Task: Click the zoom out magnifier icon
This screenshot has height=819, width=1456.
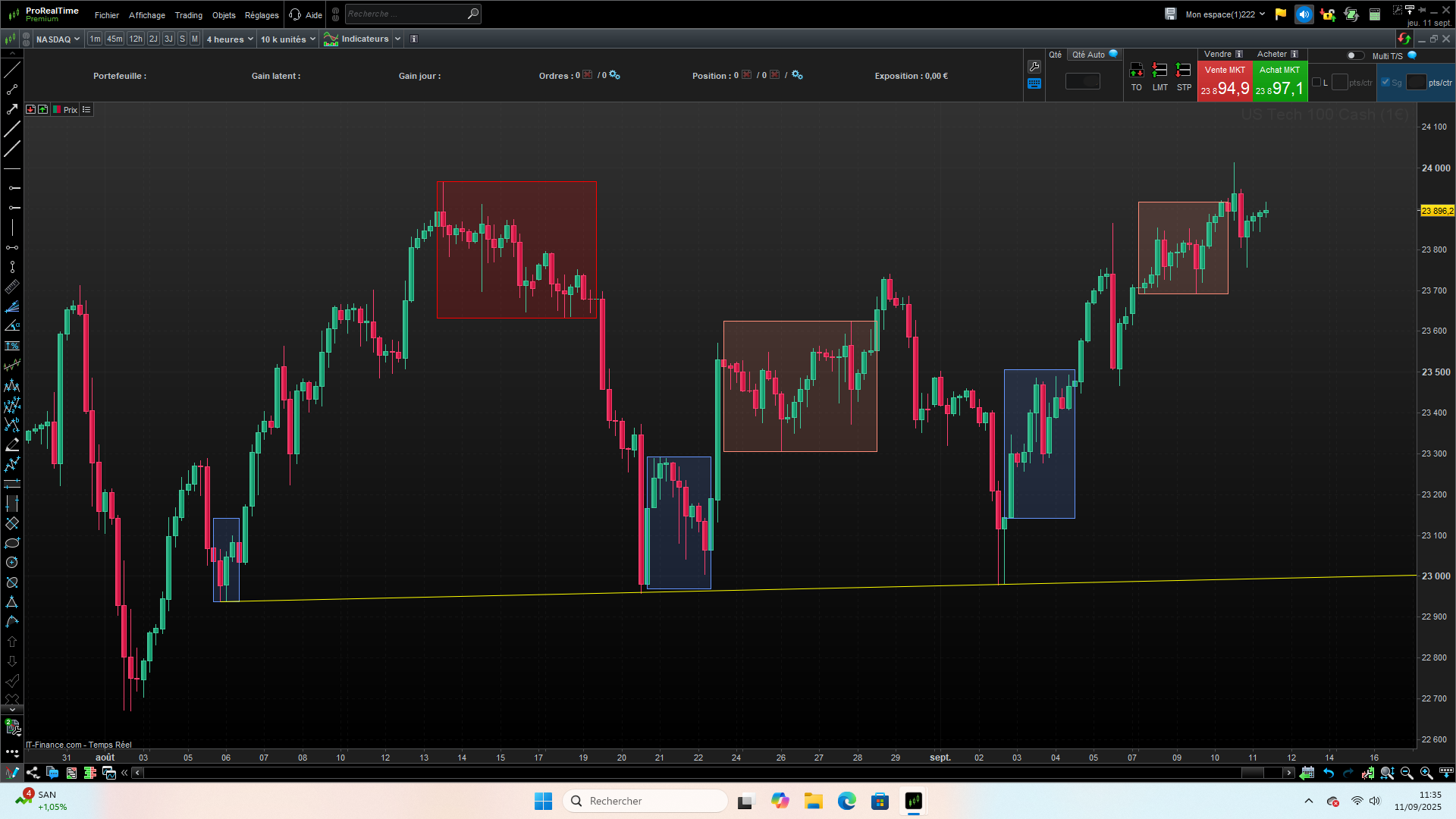Action: (1407, 773)
